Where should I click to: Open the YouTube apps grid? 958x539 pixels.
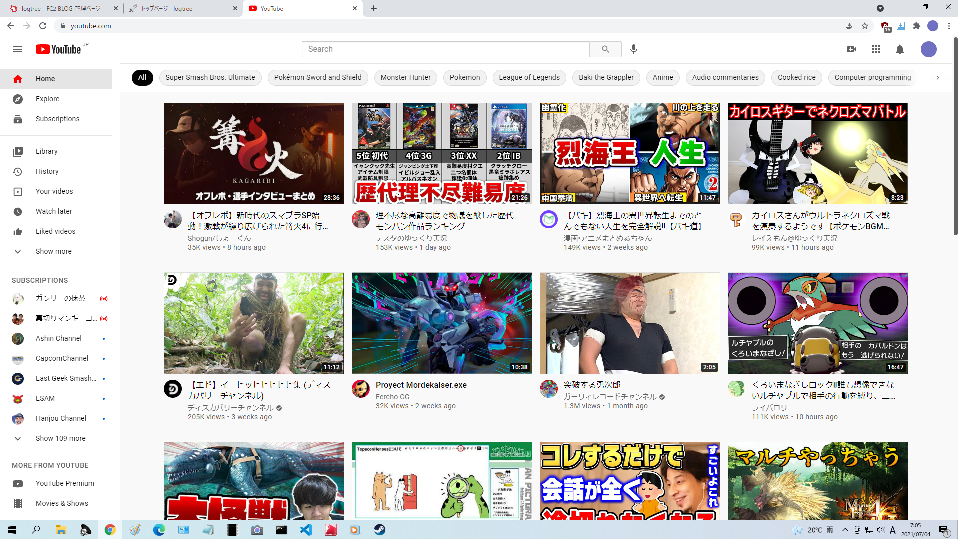pos(876,49)
